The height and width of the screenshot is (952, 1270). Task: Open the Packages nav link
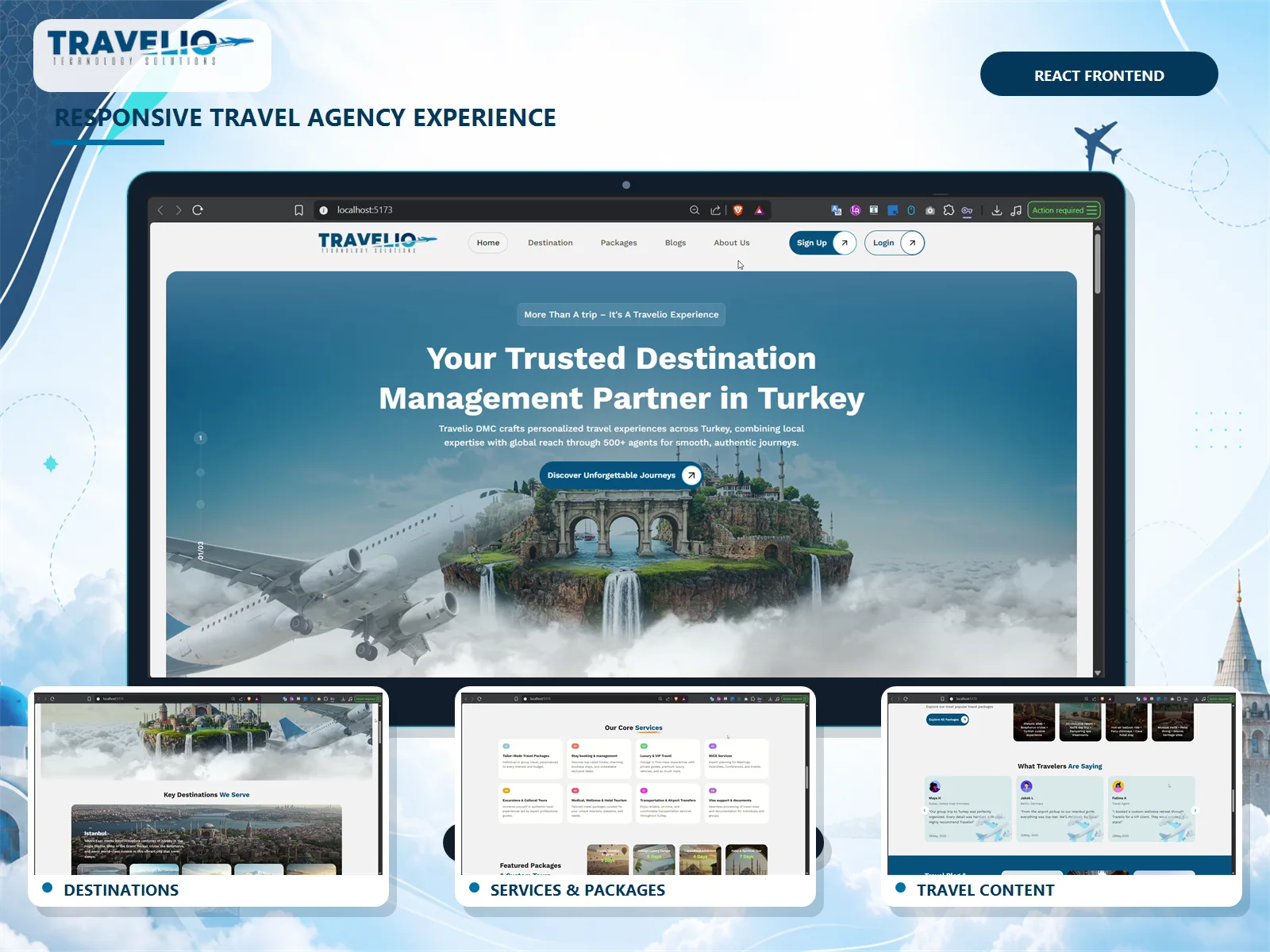pyautogui.click(x=618, y=243)
